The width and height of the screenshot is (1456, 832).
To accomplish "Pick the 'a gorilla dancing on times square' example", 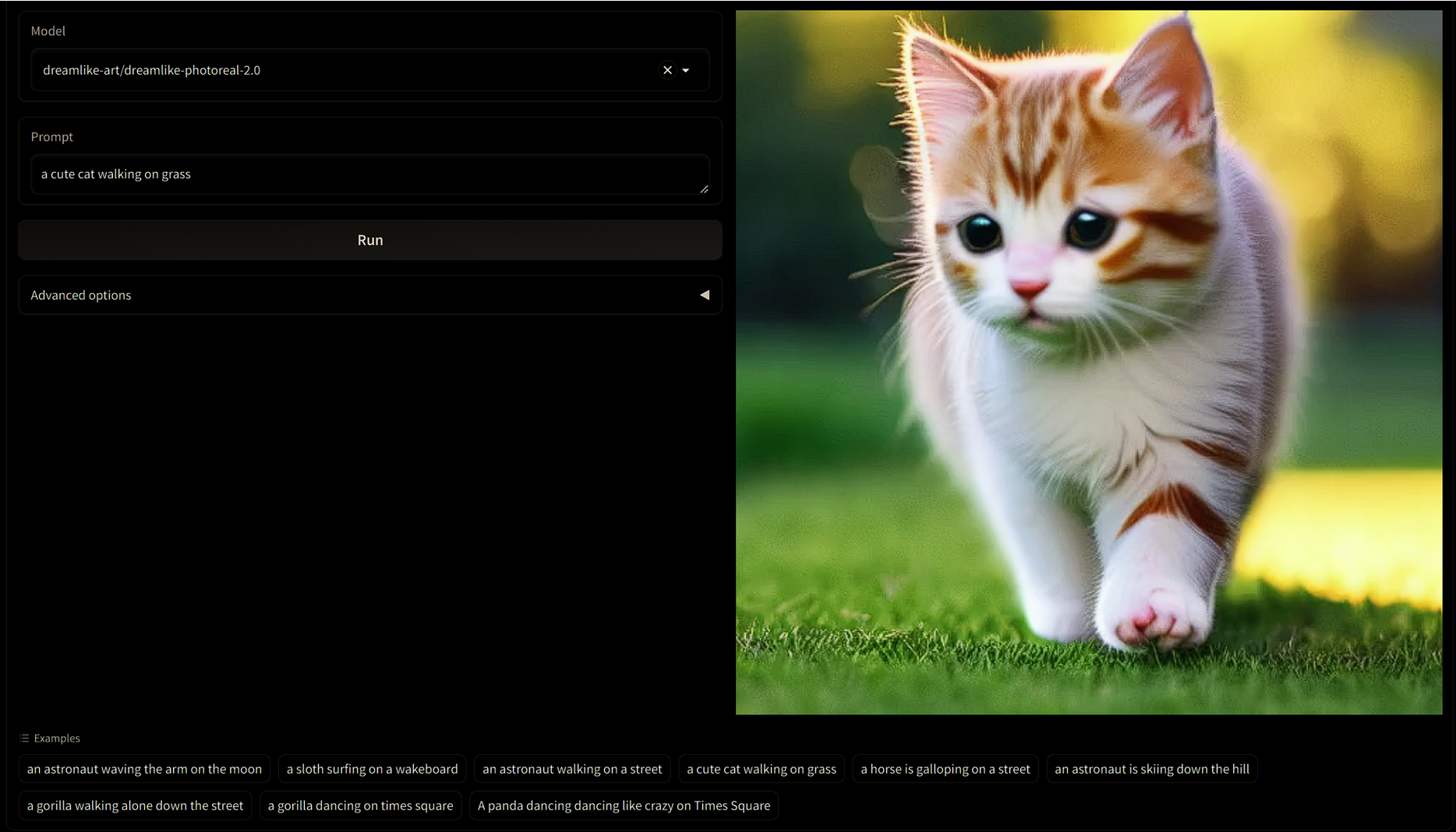I will (360, 806).
